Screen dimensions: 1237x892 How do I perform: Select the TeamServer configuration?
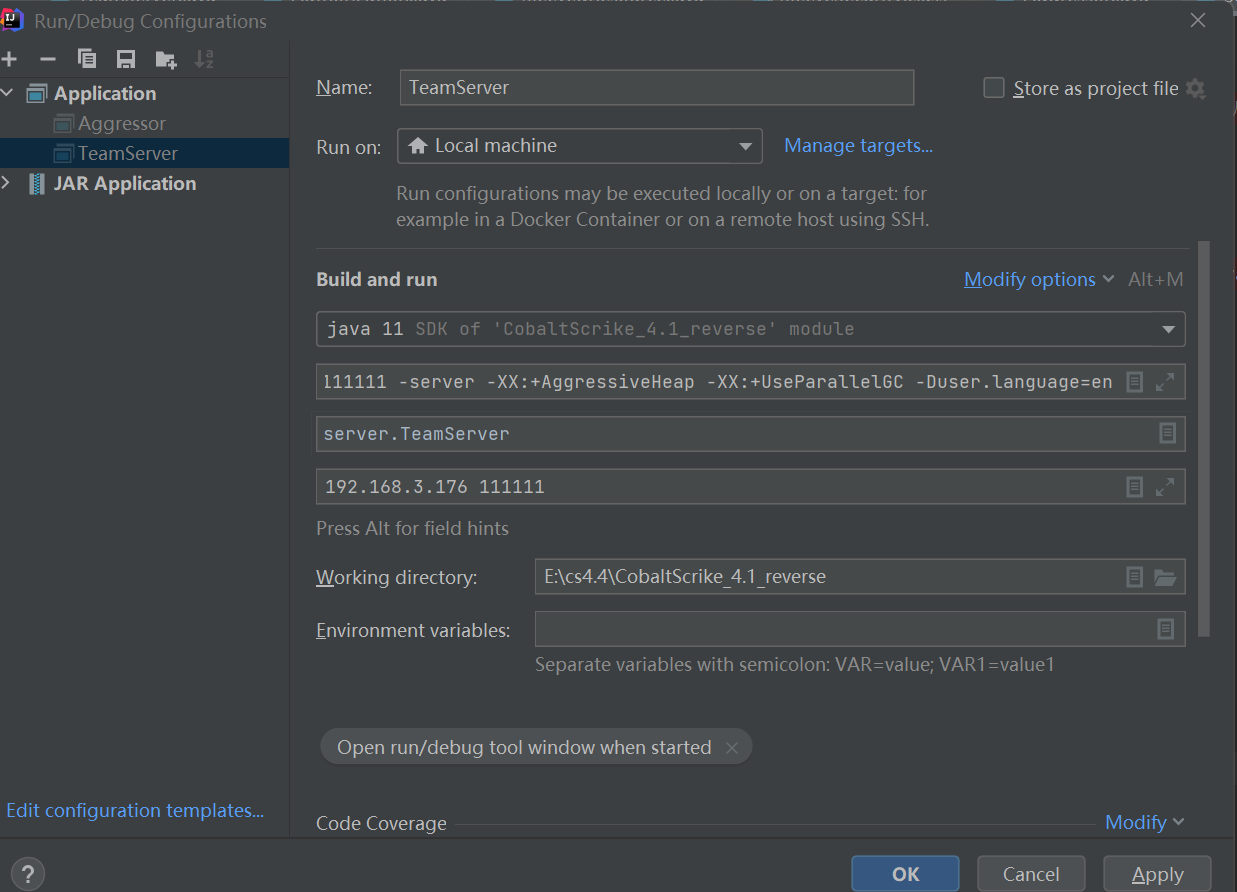point(128,153)
